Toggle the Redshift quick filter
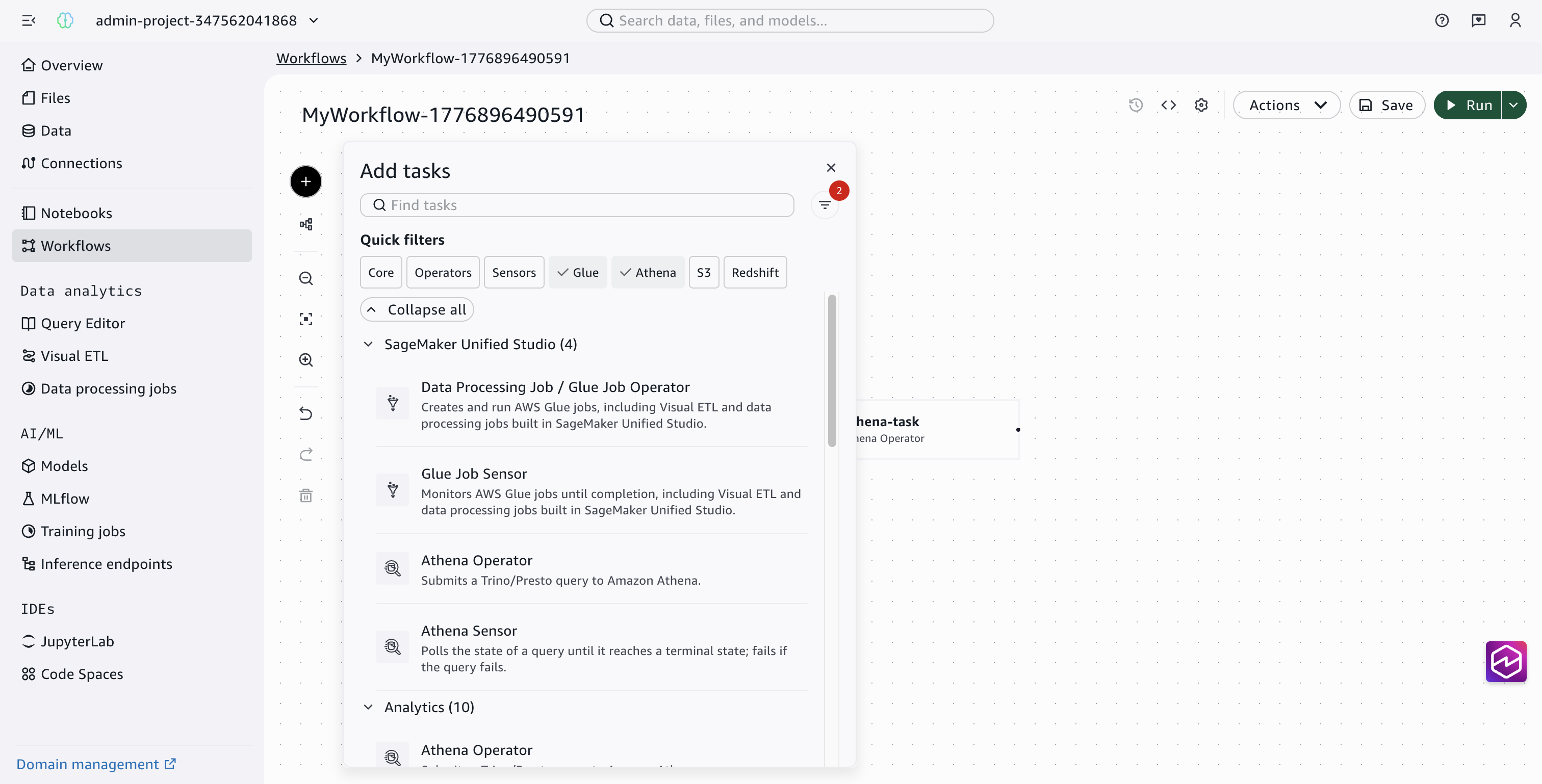 [755, 272]
